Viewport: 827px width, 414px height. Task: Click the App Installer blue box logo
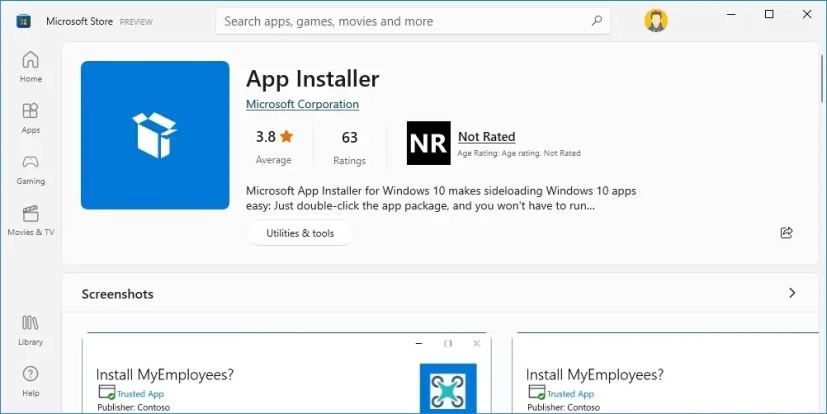click(155, 135)
